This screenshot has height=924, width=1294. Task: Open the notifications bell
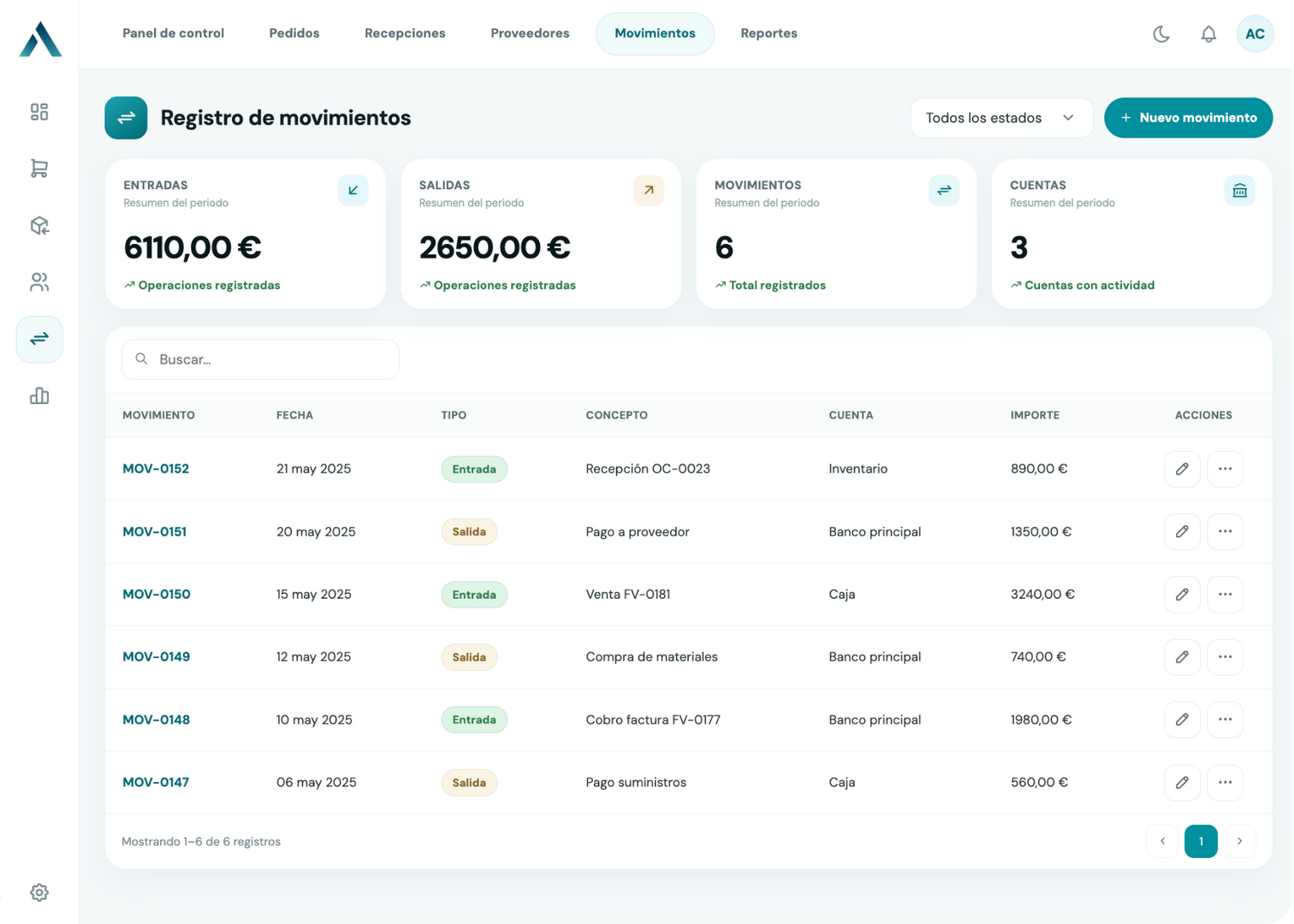click(x=1208, y=34)
